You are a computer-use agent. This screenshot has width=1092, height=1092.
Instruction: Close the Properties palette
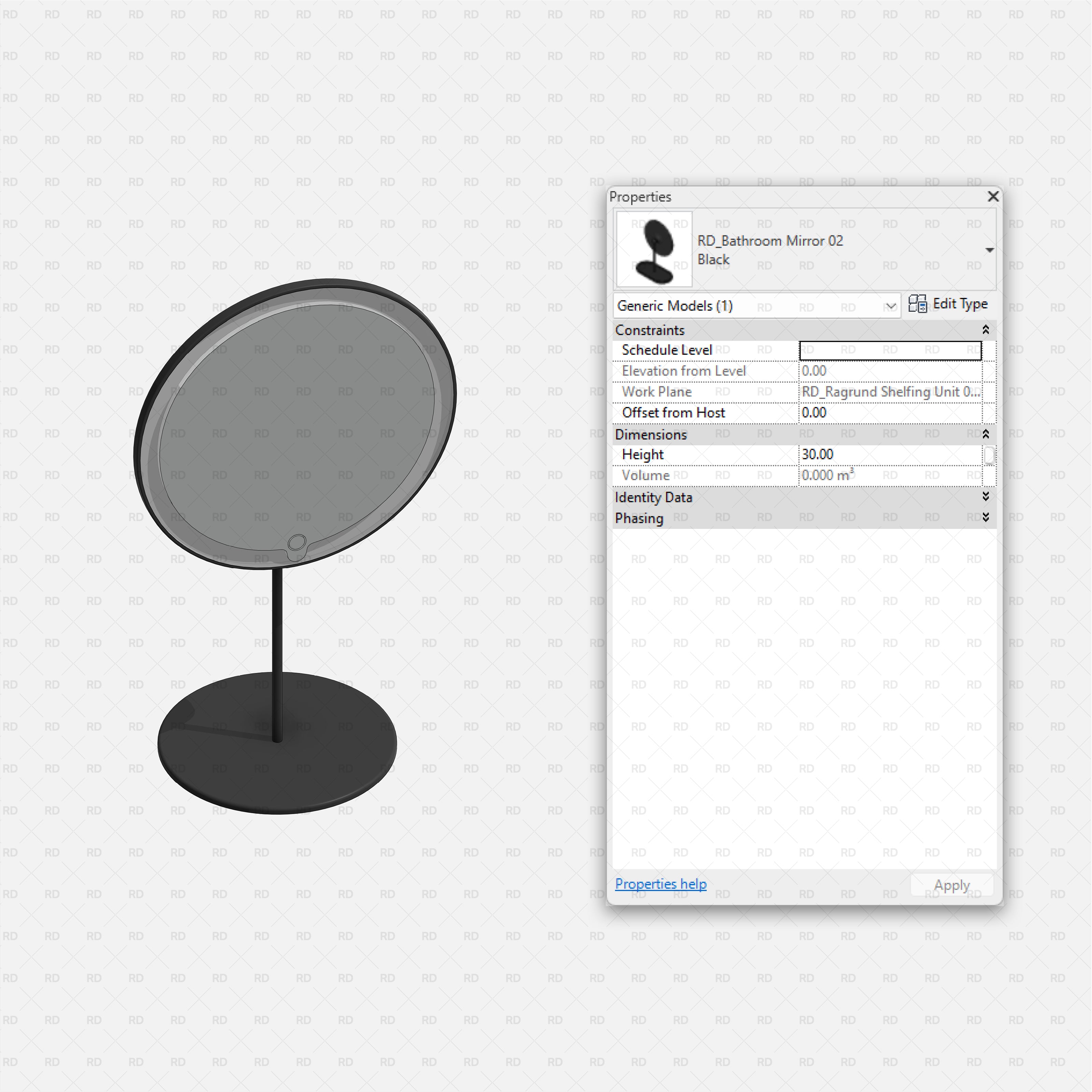tap(993, 196)
